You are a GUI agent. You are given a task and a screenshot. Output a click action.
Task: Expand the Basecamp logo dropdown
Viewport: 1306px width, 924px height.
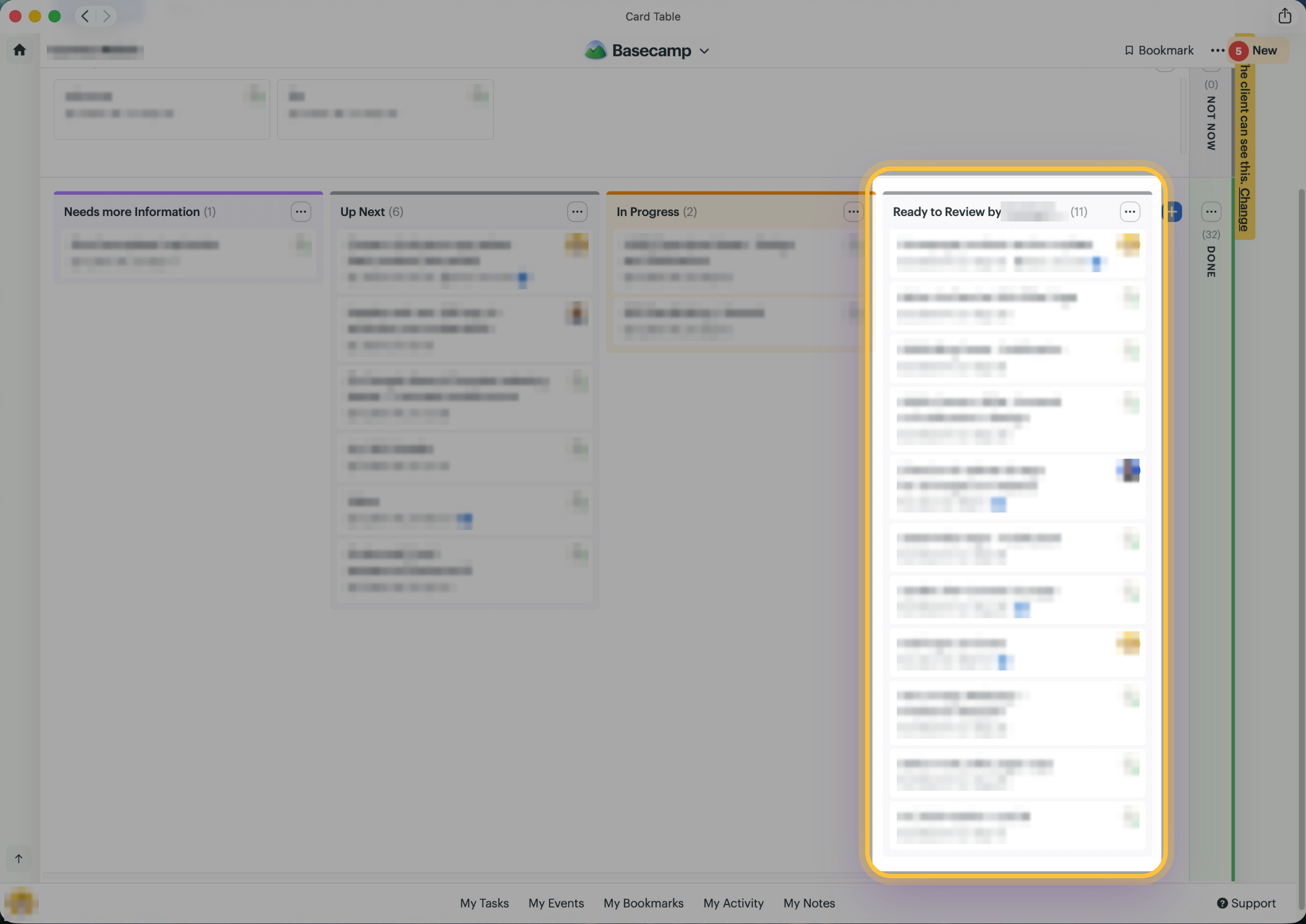[x=648, y=51]
